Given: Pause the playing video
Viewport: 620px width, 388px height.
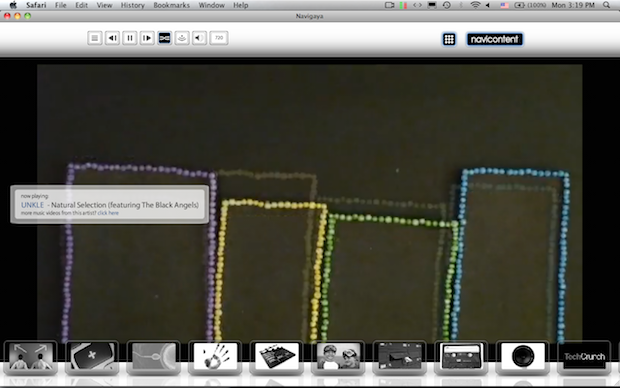Looking at the screenshot, I should (130, 38).
